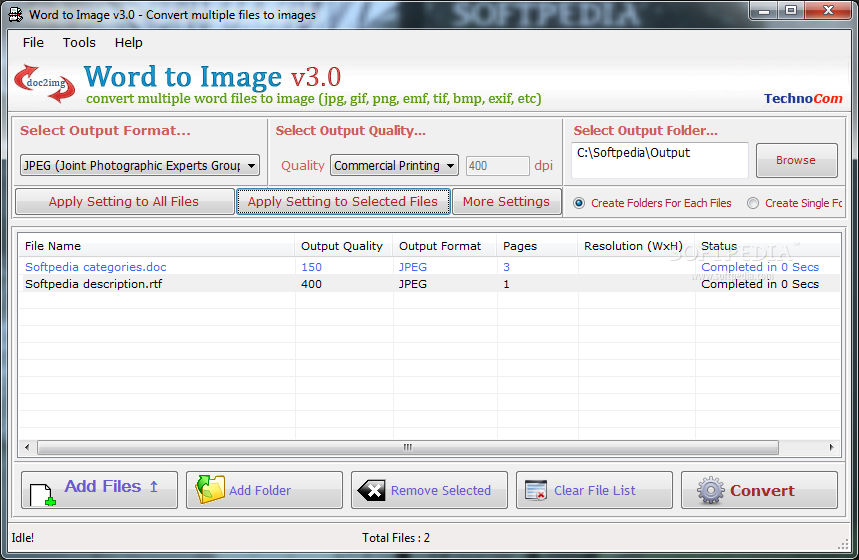859x560 pixels.
Task: Click quality value 150
Action: point(311,267)
